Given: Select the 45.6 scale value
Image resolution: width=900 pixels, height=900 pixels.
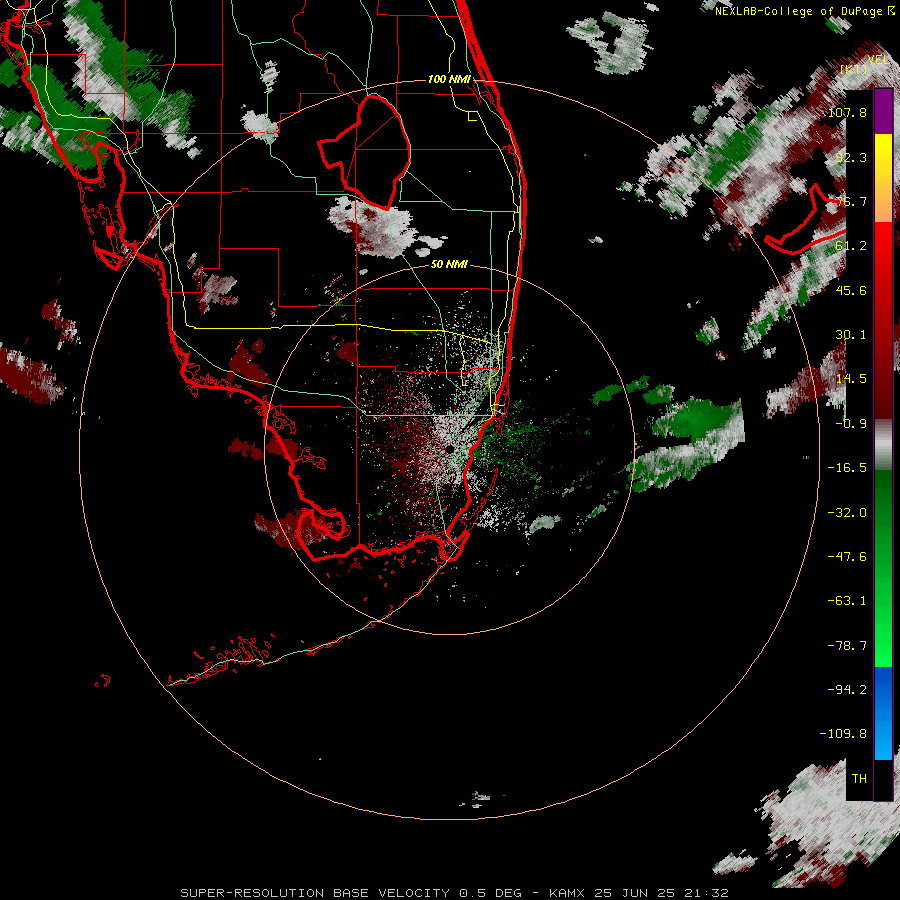Looking at the screenshot, I should pyautogui.click(x=851, y=290).
